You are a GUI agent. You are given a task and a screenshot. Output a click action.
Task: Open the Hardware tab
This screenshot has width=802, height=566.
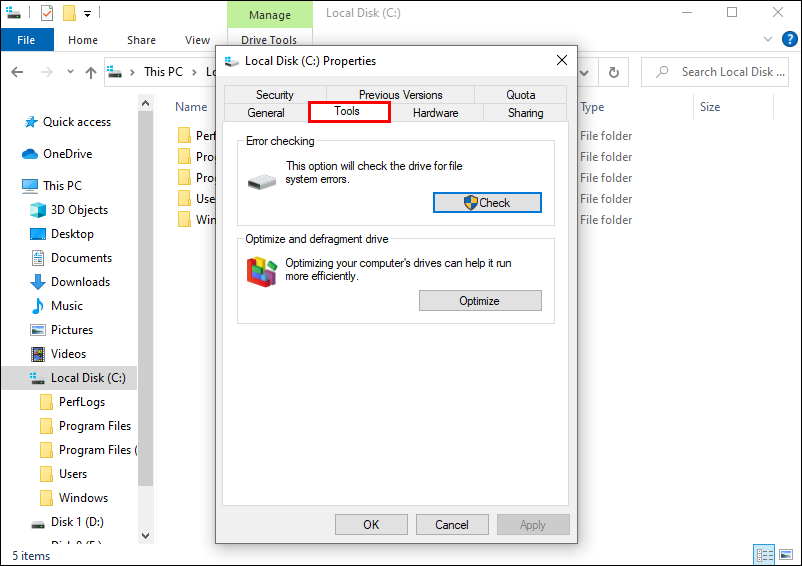436,113
